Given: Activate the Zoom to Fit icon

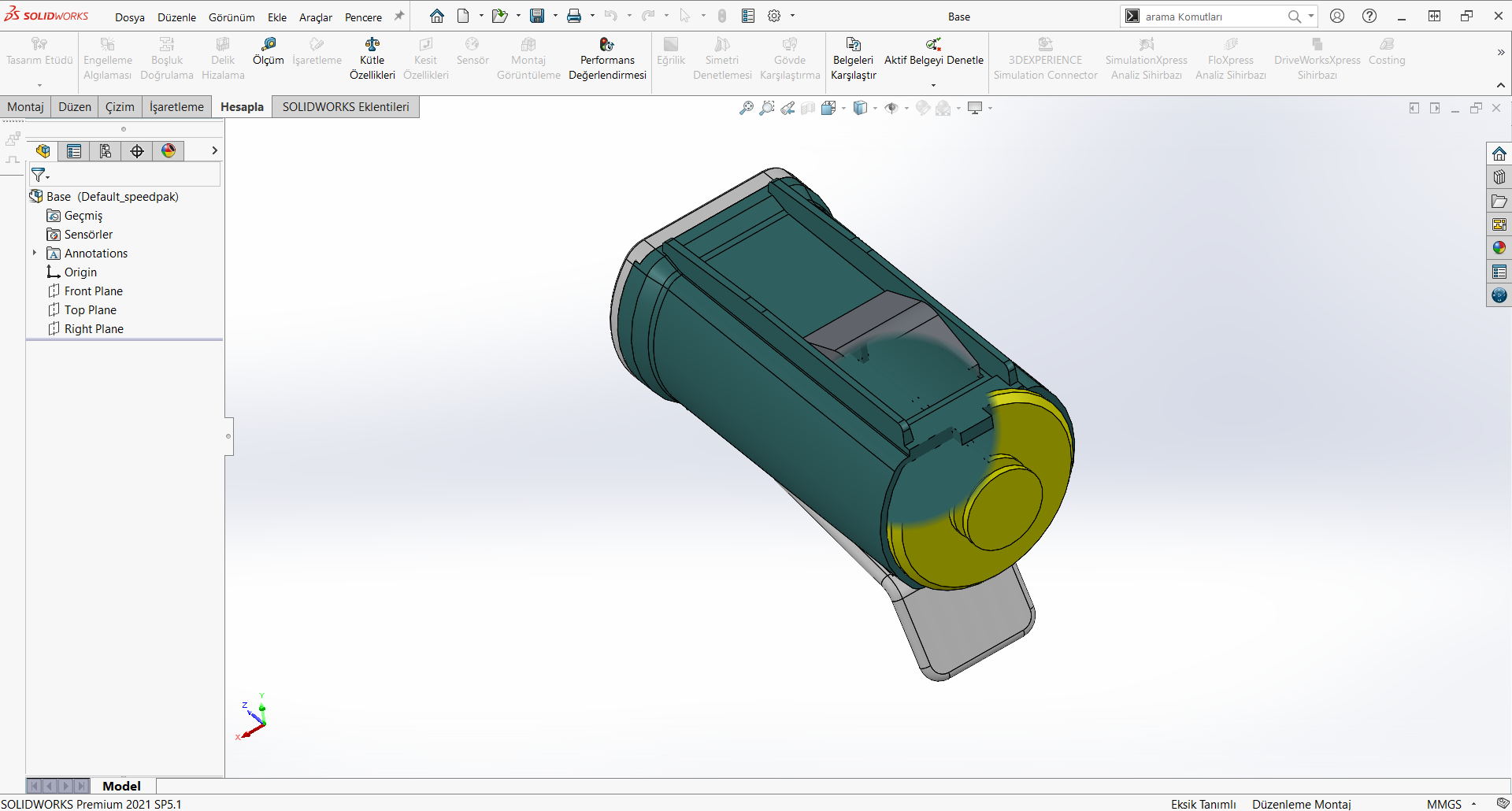Looking at the screenshot, I should click(746, 108).
